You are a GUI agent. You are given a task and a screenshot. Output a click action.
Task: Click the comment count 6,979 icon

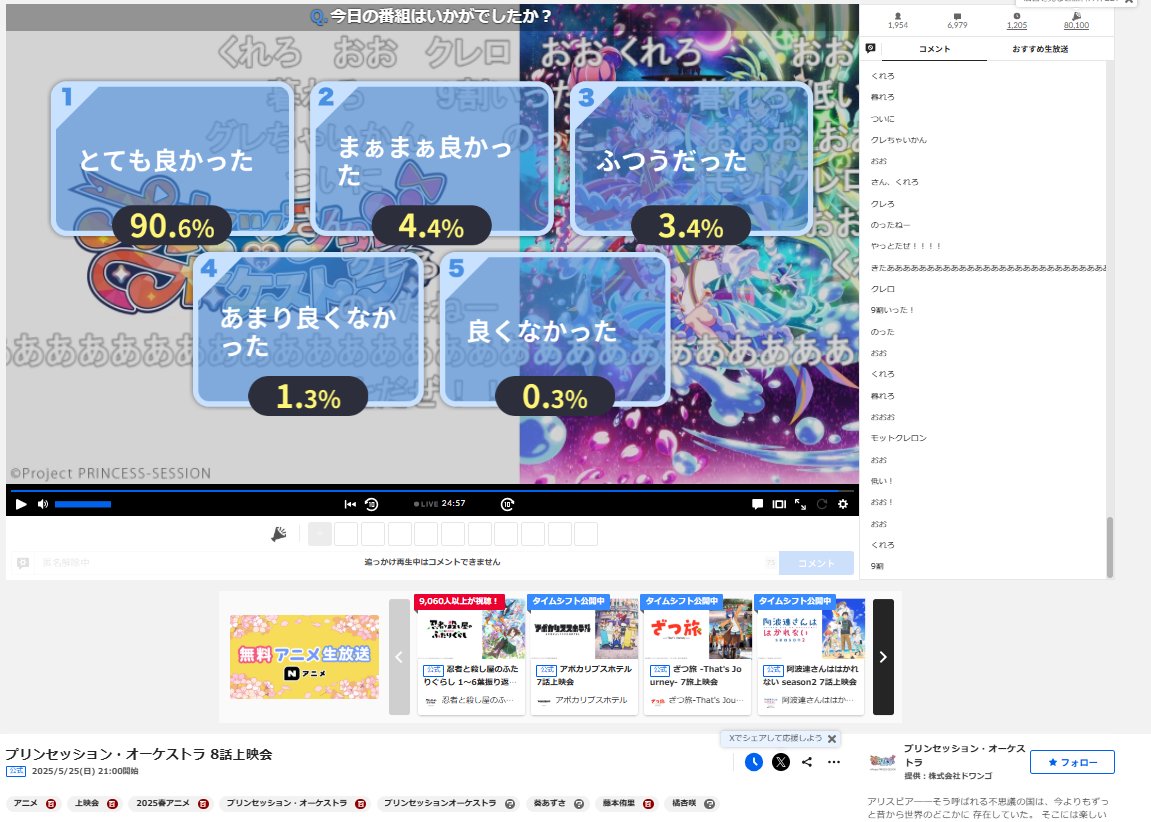pyautogui.click(x=957, y=16)
